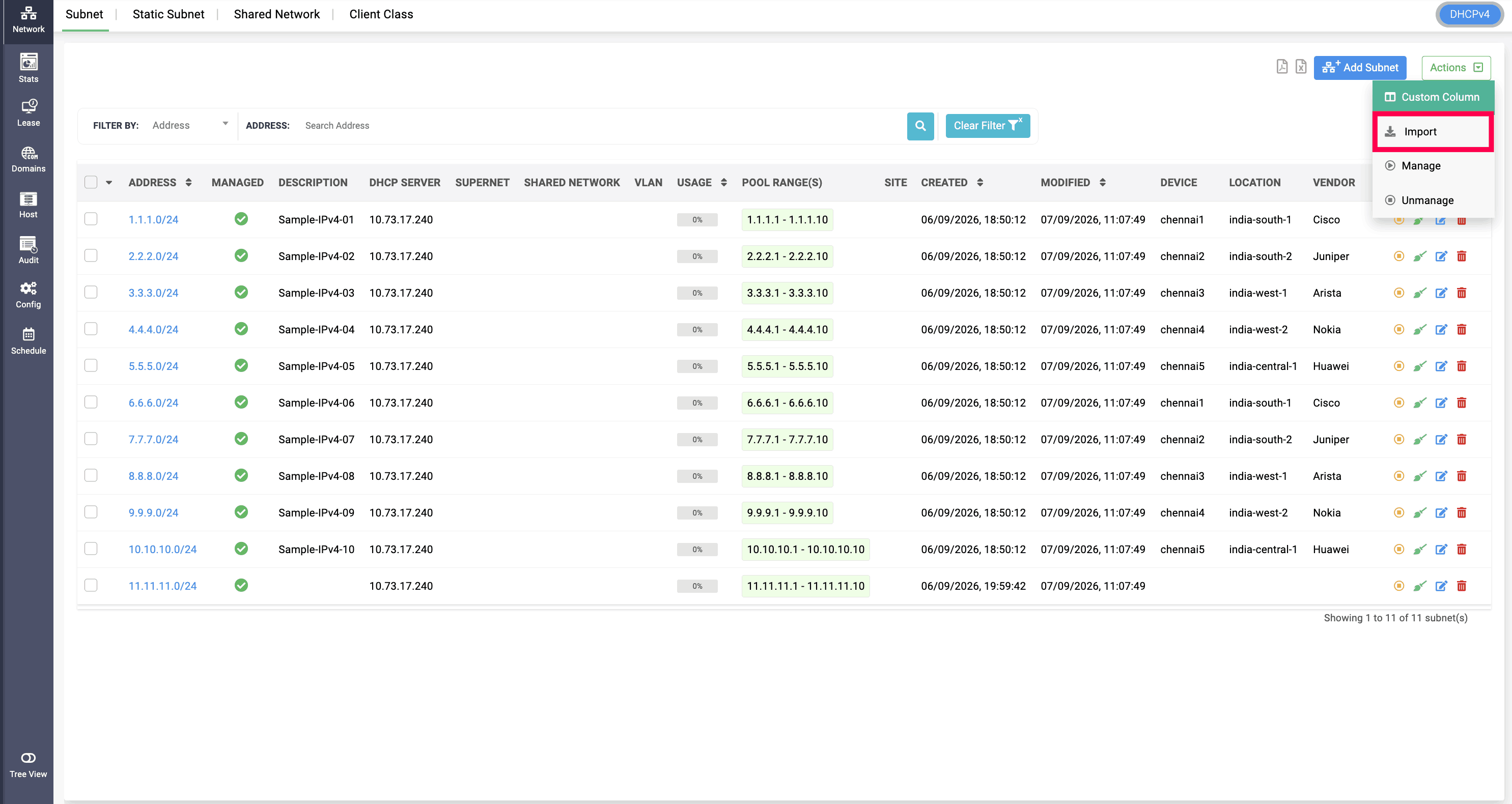This screenshot has width=1512, height=804.
Task: Switch to the Shared Network tab
Action: coord(276,14)
